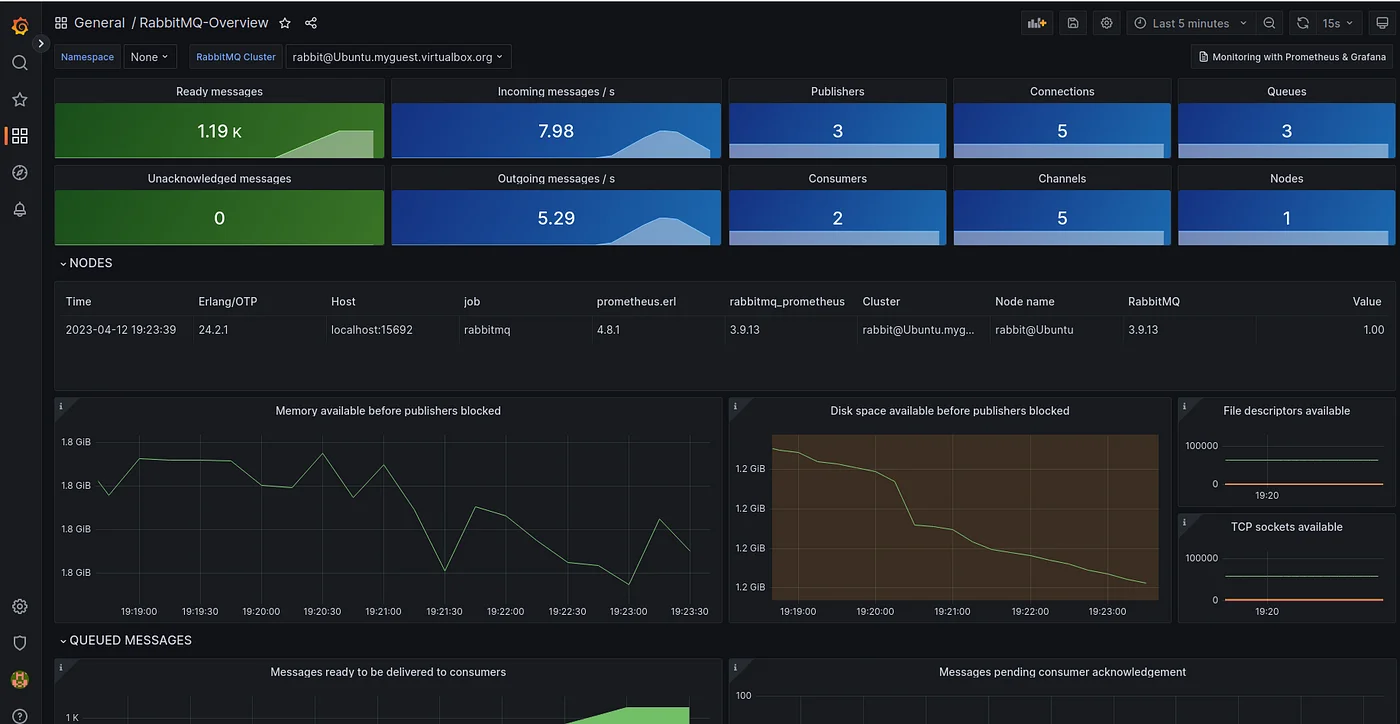
Task: Open the Help question mark icon
Action: 20,716
